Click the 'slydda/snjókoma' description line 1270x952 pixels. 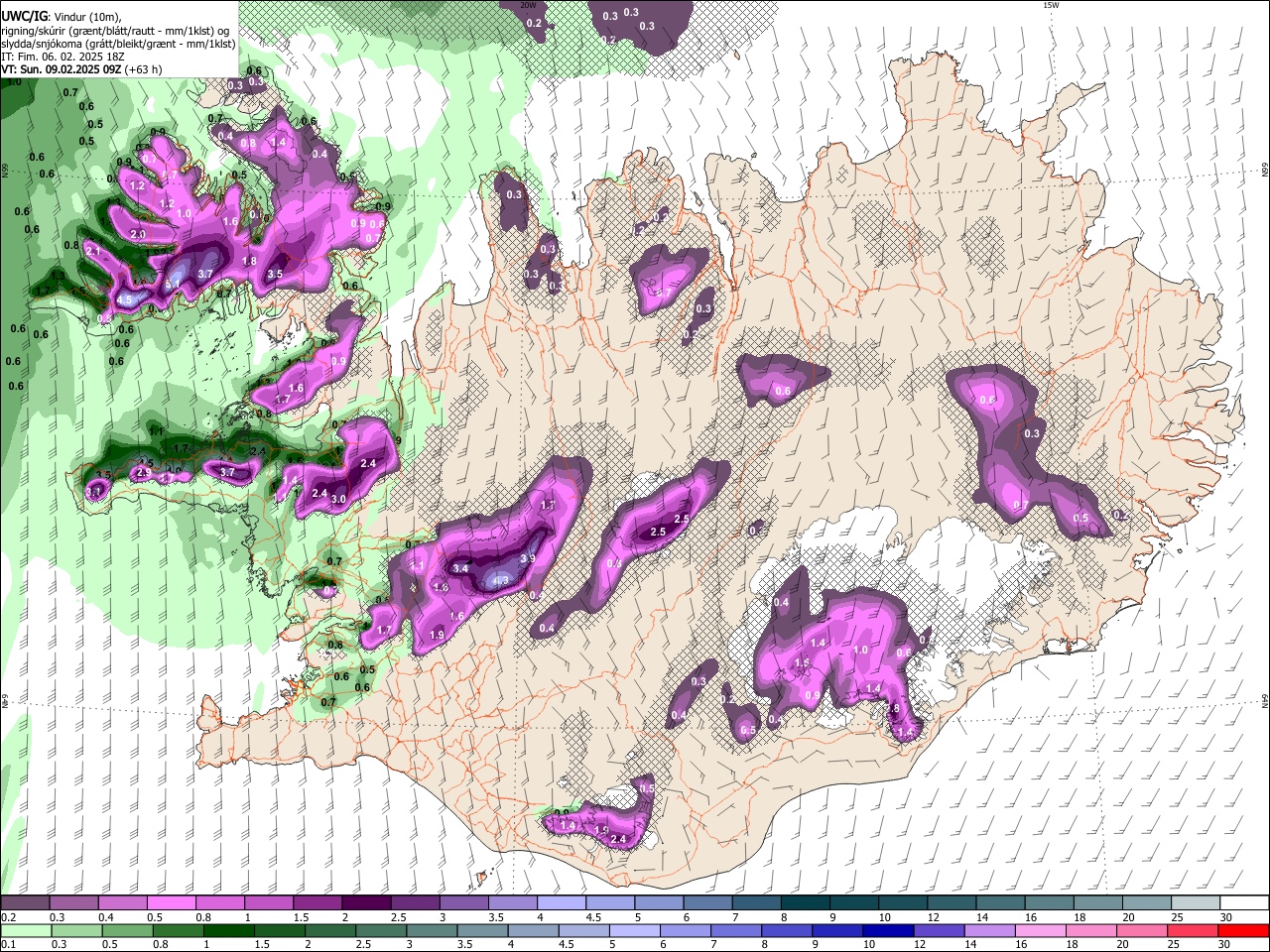click(x=118, y=44)
